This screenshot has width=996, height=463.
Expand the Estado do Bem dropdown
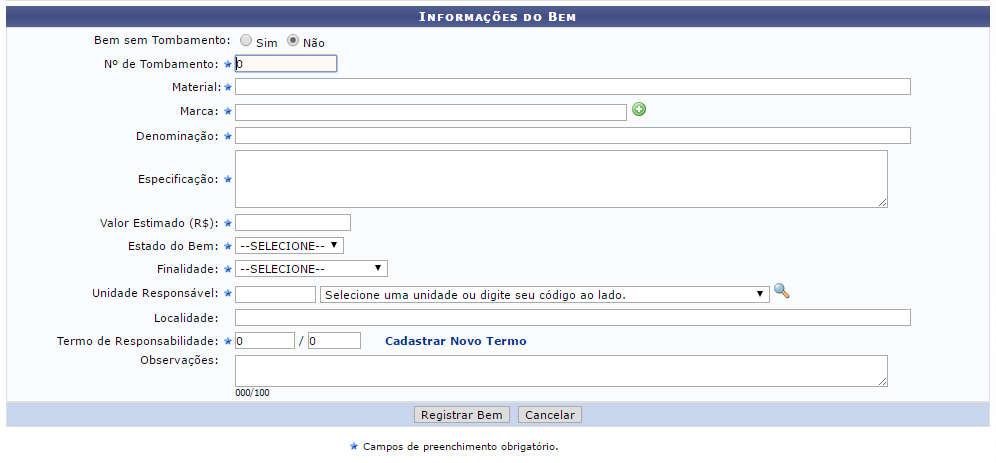[289, 245]
